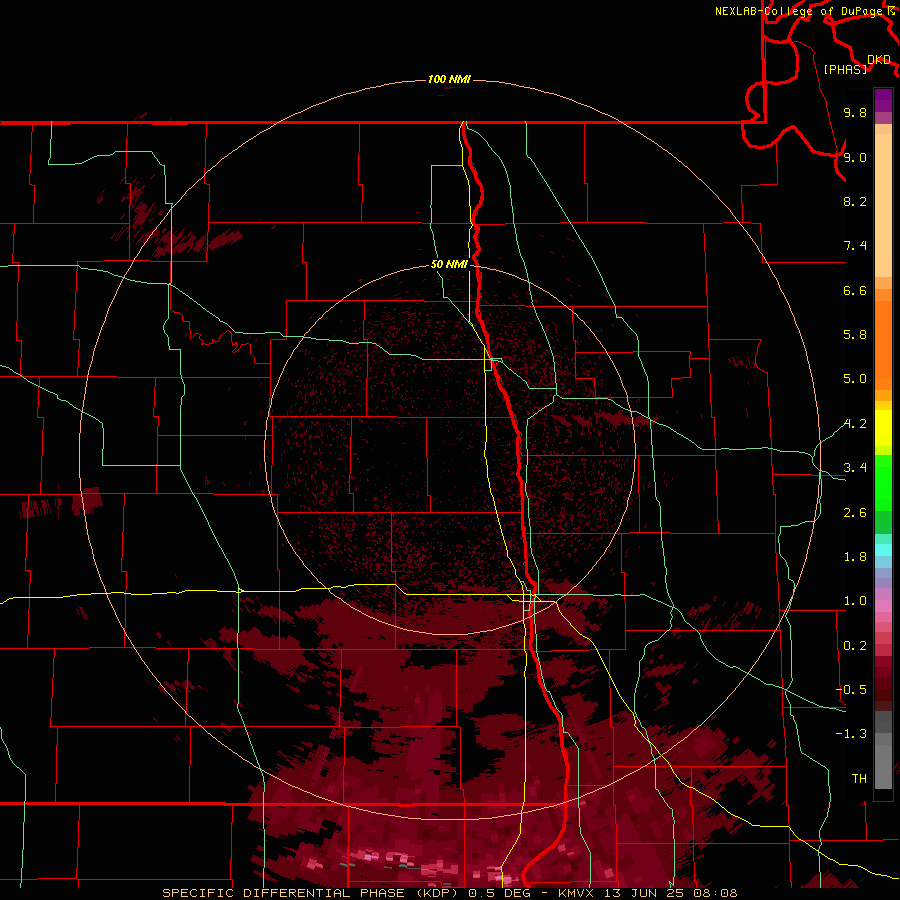The image size is (900, 900).
Task: Click the 1.0 value on color scale
Action: click(855, 601)
